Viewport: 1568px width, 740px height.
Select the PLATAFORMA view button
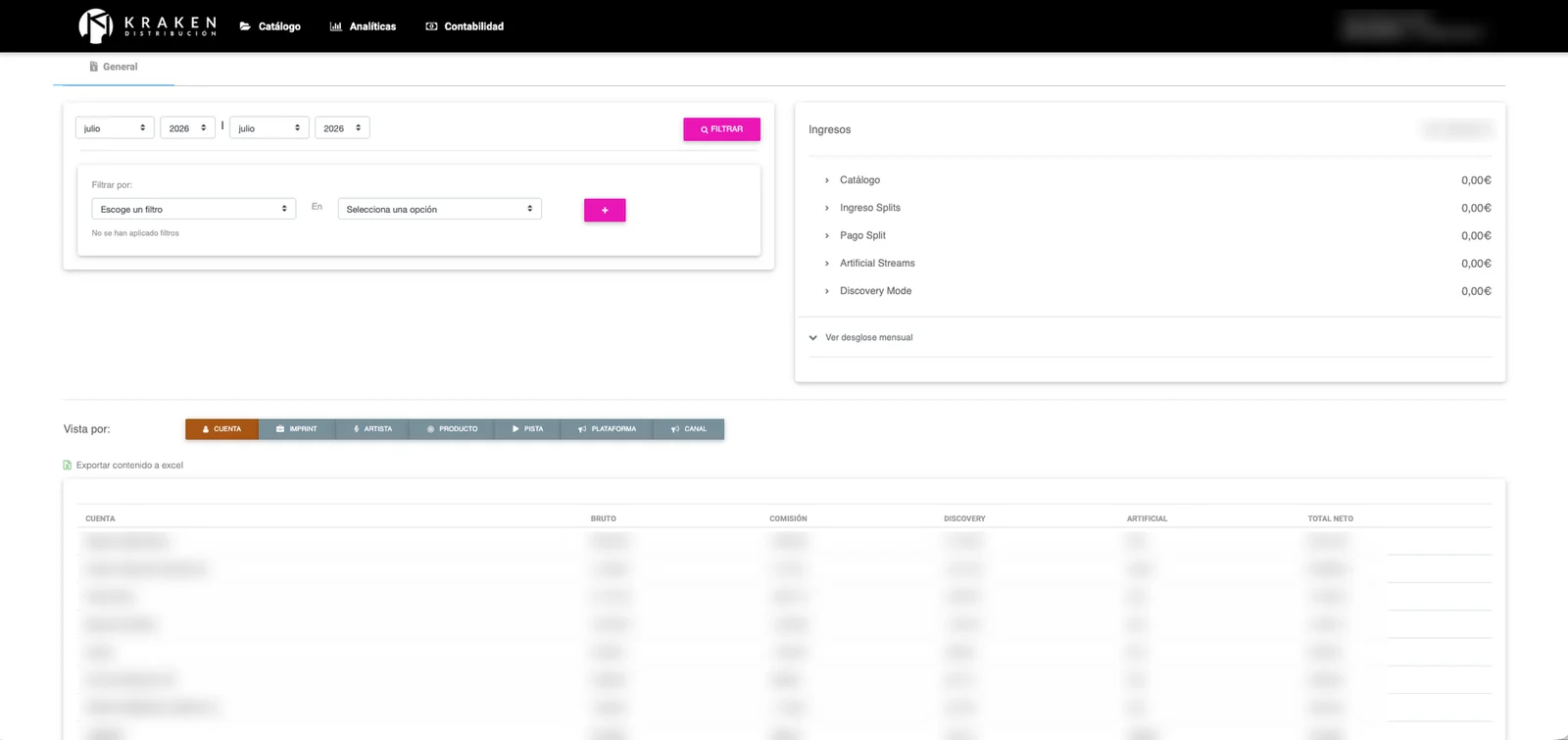pyautogui.click(x=607, y=429)
